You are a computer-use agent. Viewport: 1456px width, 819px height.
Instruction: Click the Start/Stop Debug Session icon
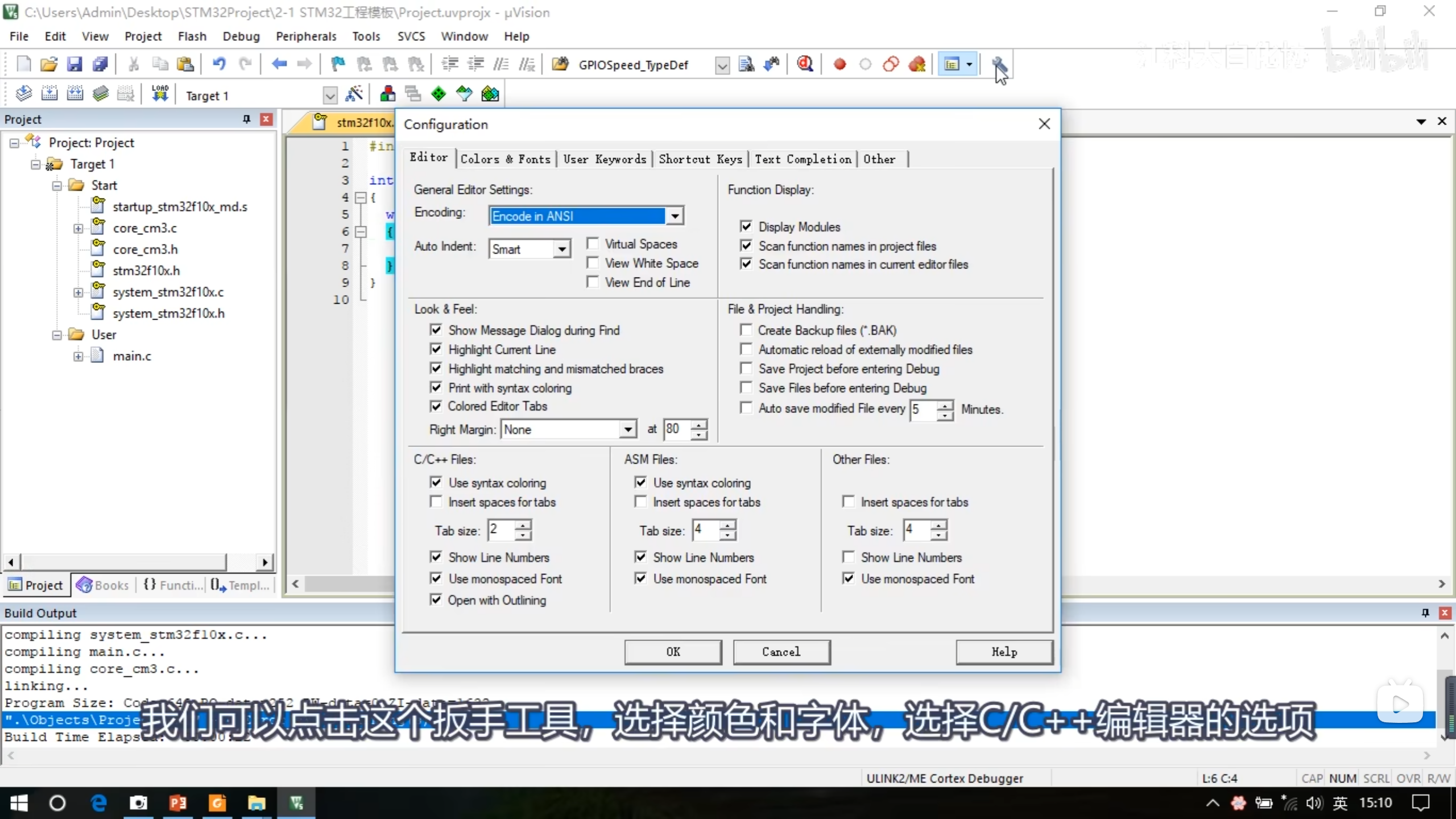pyautogui.click(x=805, y=64)
